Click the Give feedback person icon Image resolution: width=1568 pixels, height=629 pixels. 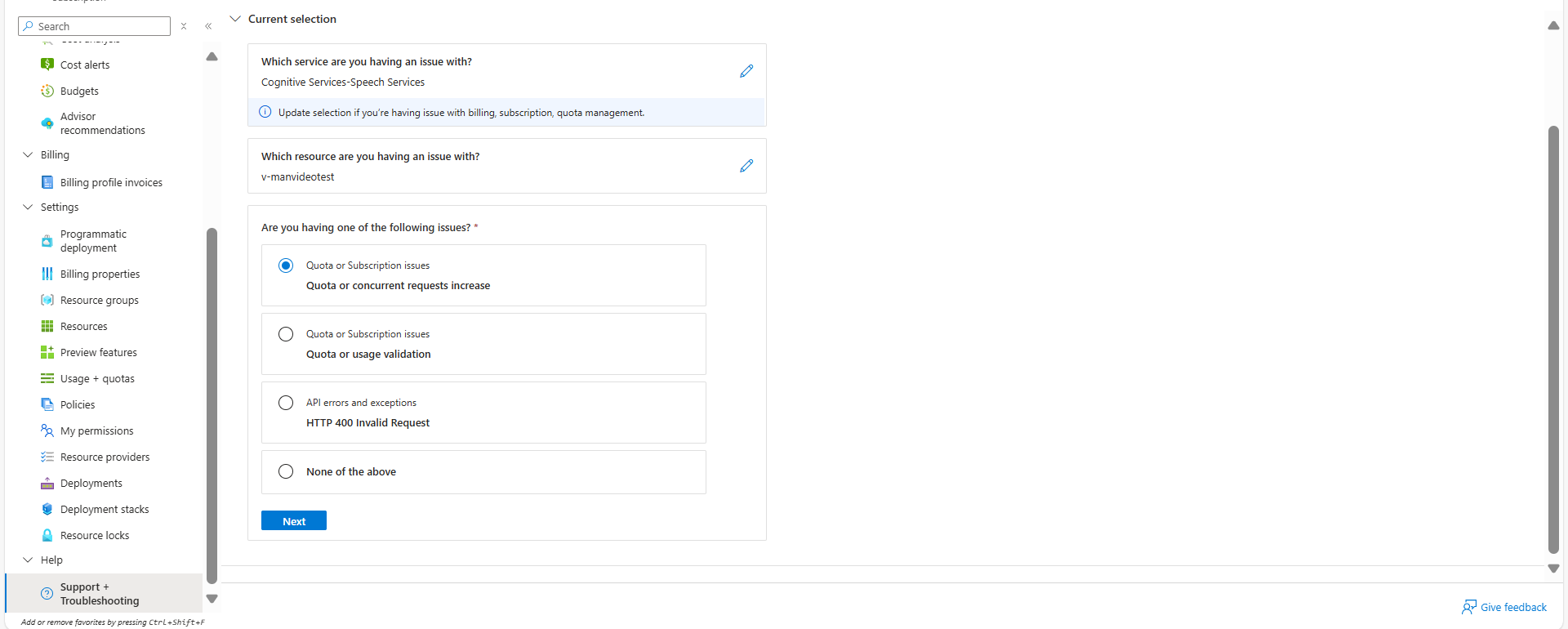(1469, 607)
